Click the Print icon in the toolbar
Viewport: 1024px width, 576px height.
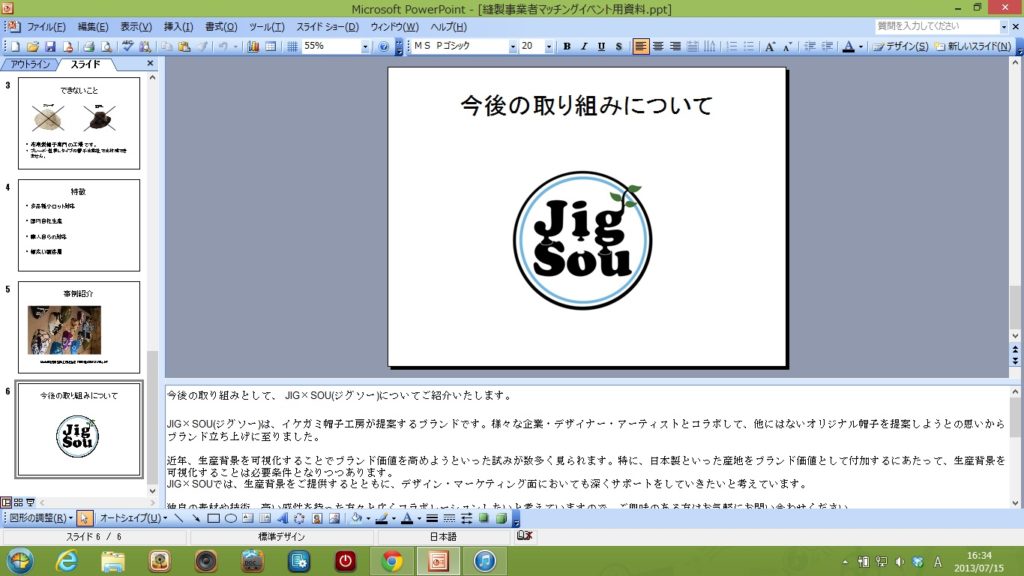click(88, 47)
